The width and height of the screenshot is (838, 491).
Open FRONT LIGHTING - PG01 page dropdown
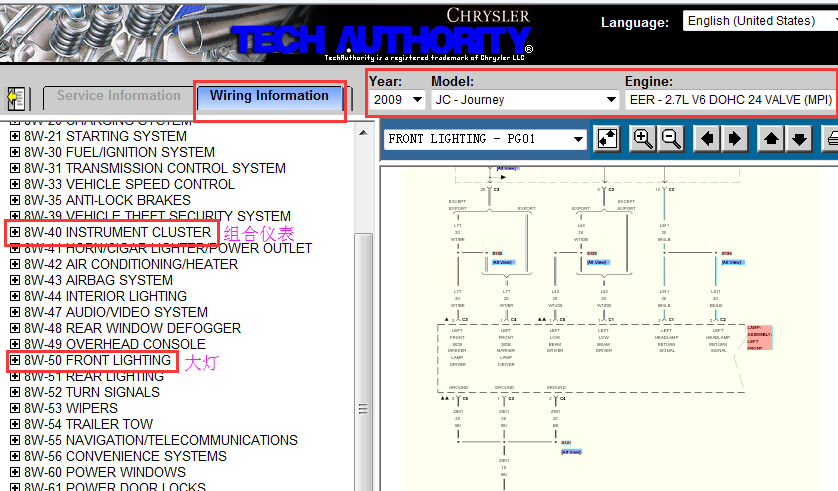(x=485, y=139)
